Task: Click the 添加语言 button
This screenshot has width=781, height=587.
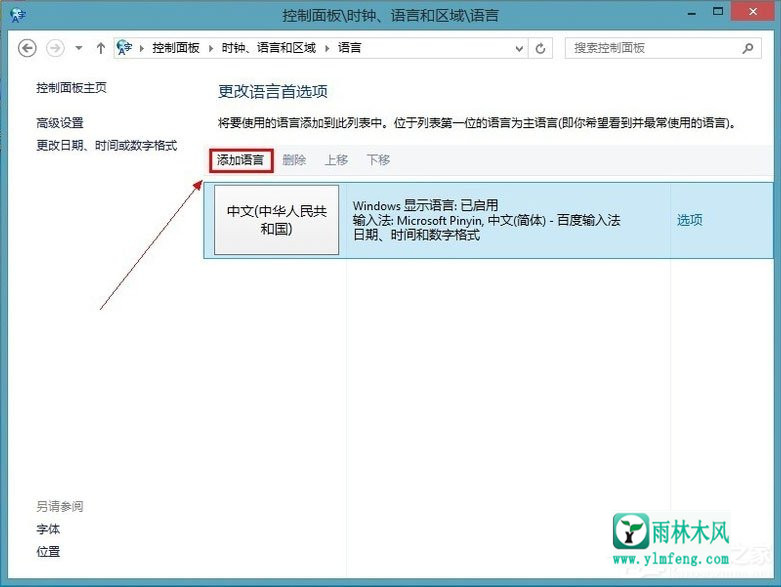Action: point(241,160)
